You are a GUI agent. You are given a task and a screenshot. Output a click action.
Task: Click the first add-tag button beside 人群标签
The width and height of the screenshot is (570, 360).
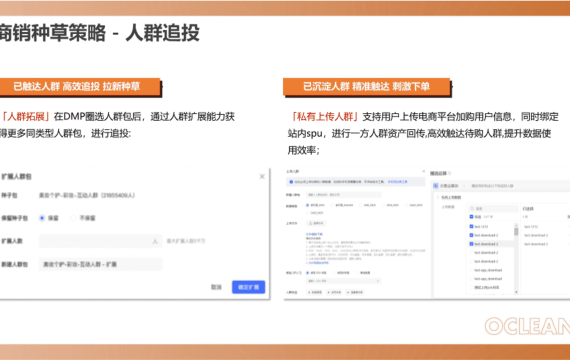point(314,292)
